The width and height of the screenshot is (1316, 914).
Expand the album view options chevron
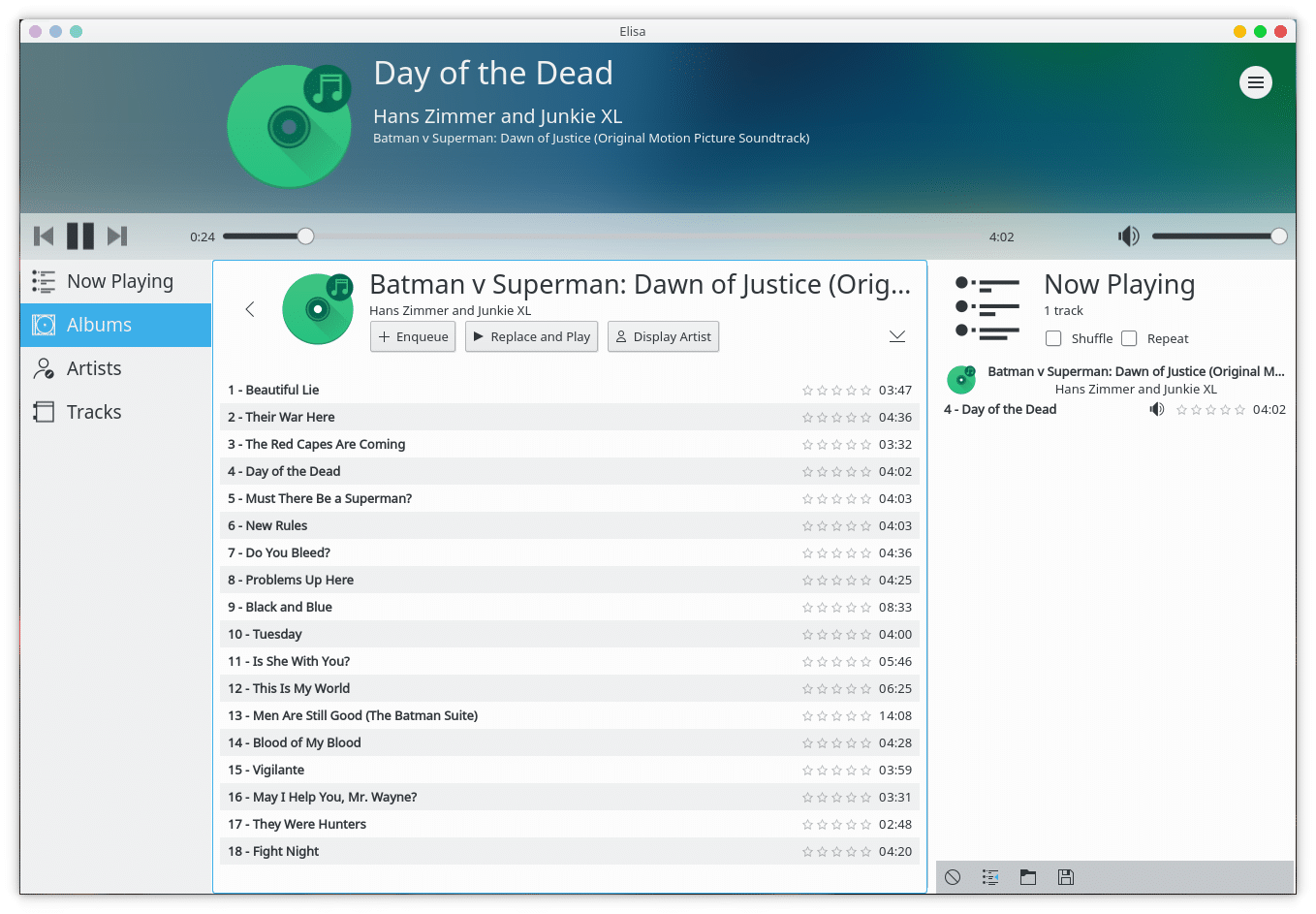tap(897, 336)
